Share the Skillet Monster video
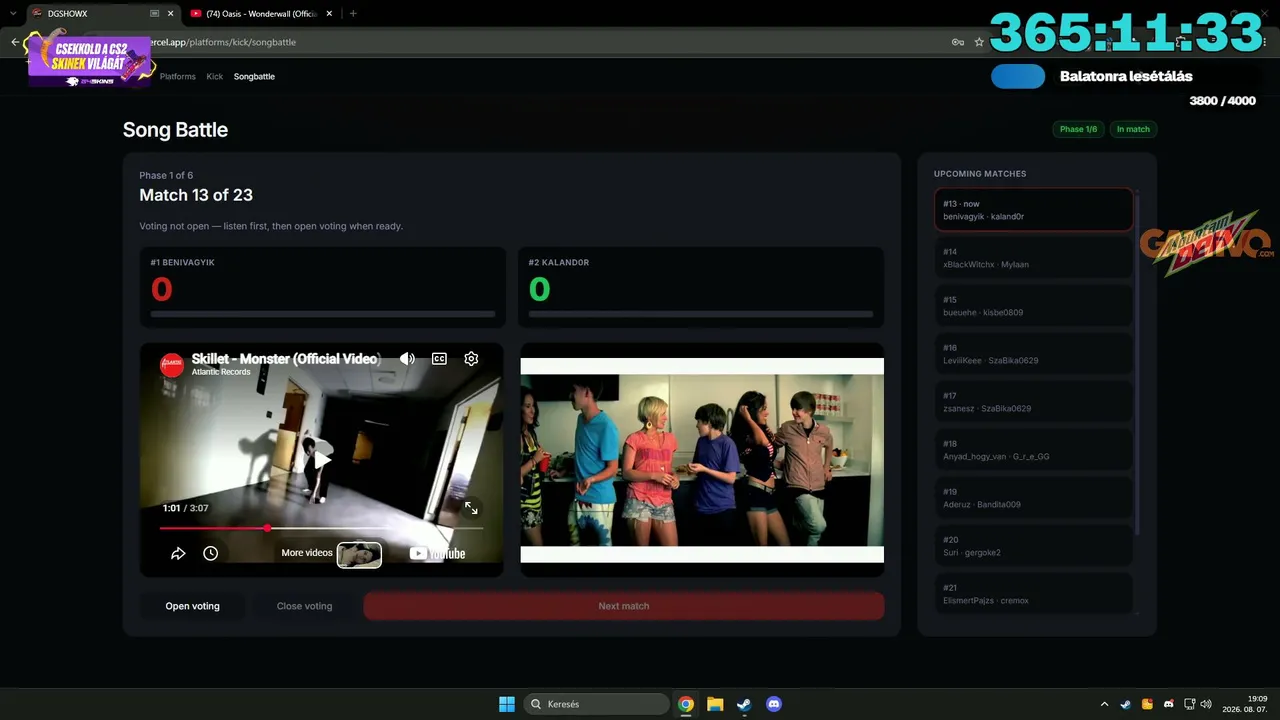The image size is (1280, 720). 178,553
